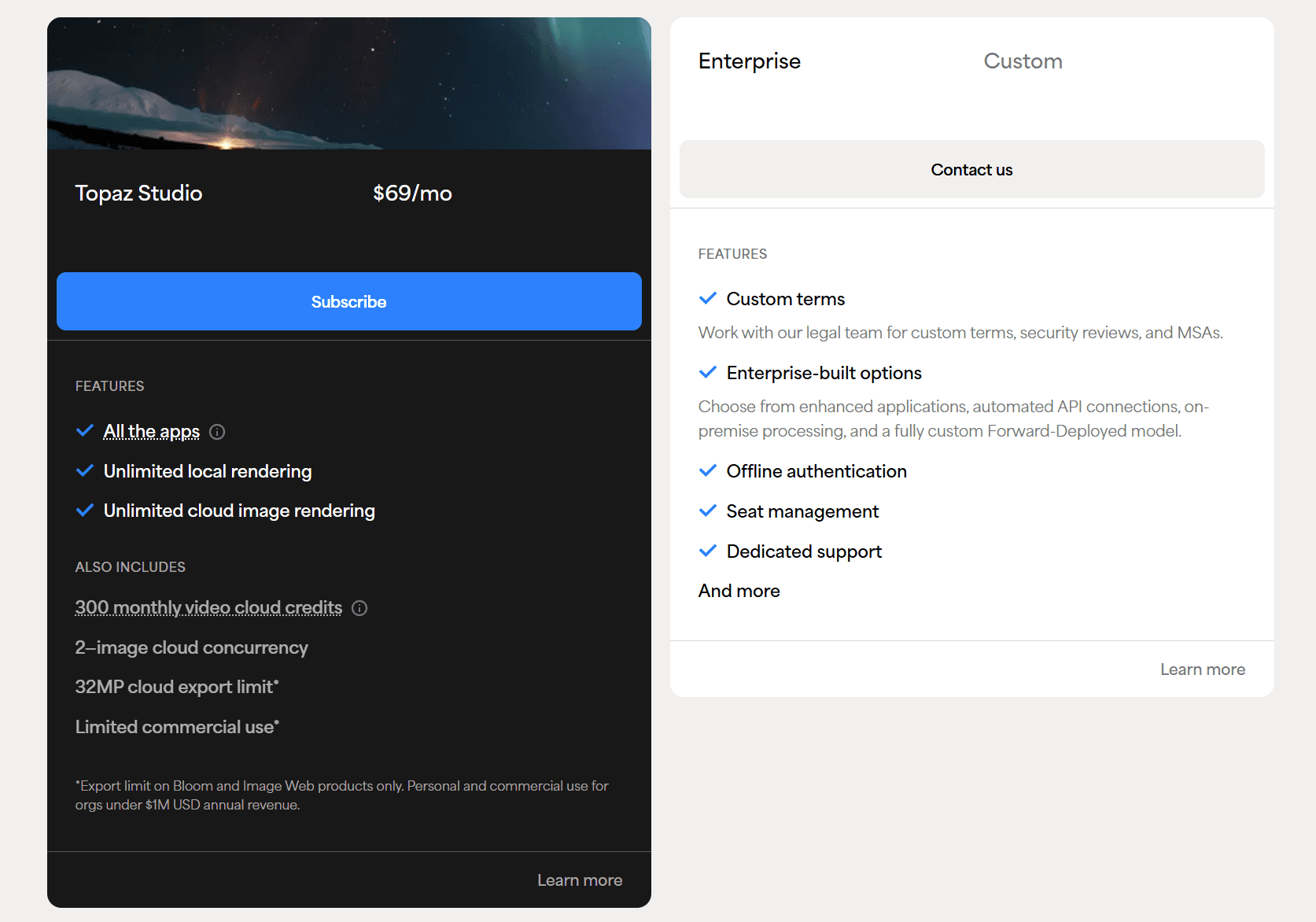Click the Offline authentication feature
This screenshot has height=922, width=1316.
tap(817, 471)
